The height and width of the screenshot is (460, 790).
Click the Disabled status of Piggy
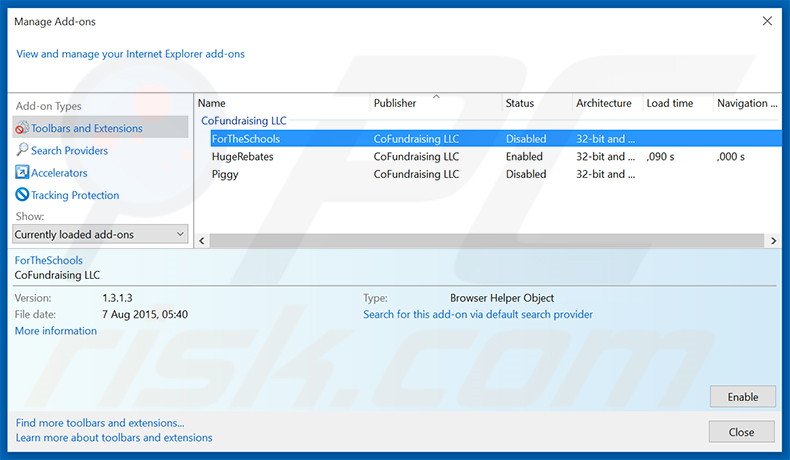tap(526, 174)
